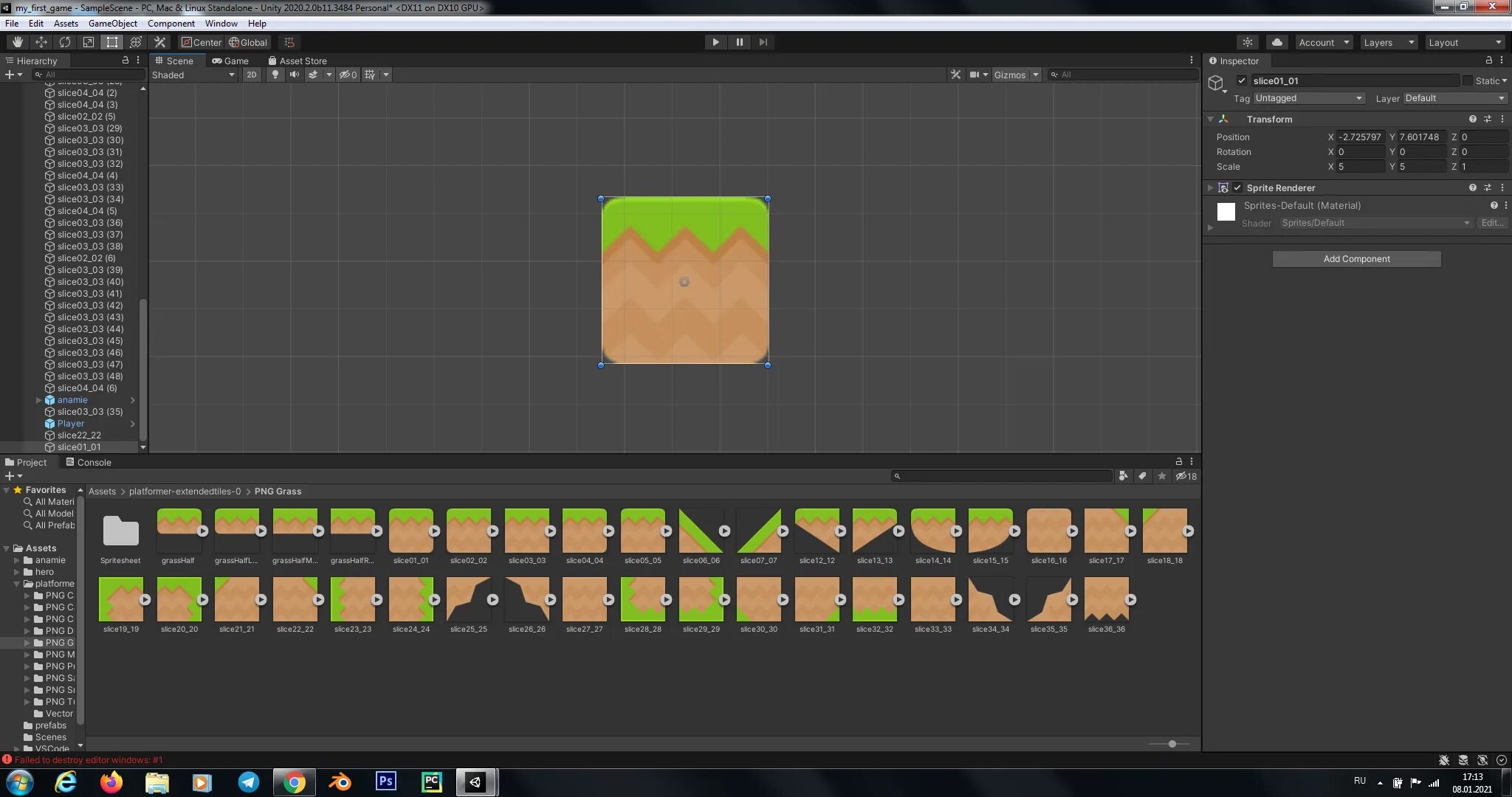
Task: Select the Transform tool
Action: pyautogui.click(x=135, y=42)
